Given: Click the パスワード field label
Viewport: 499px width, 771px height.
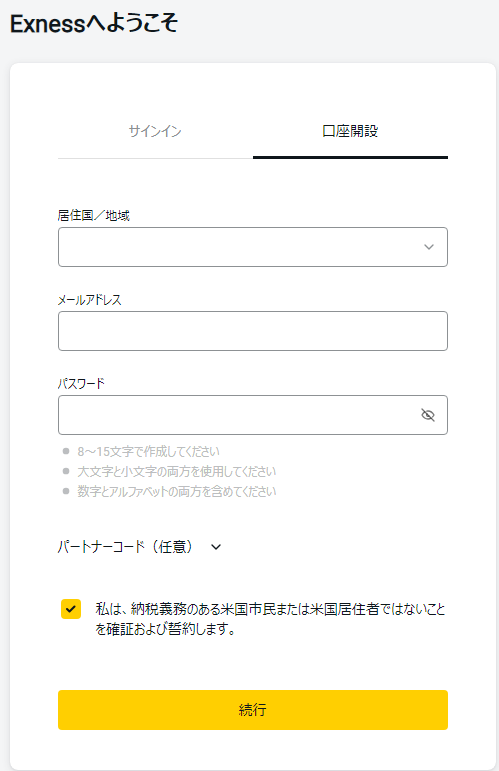Looking at the screenshot, I should pos(81,384).
